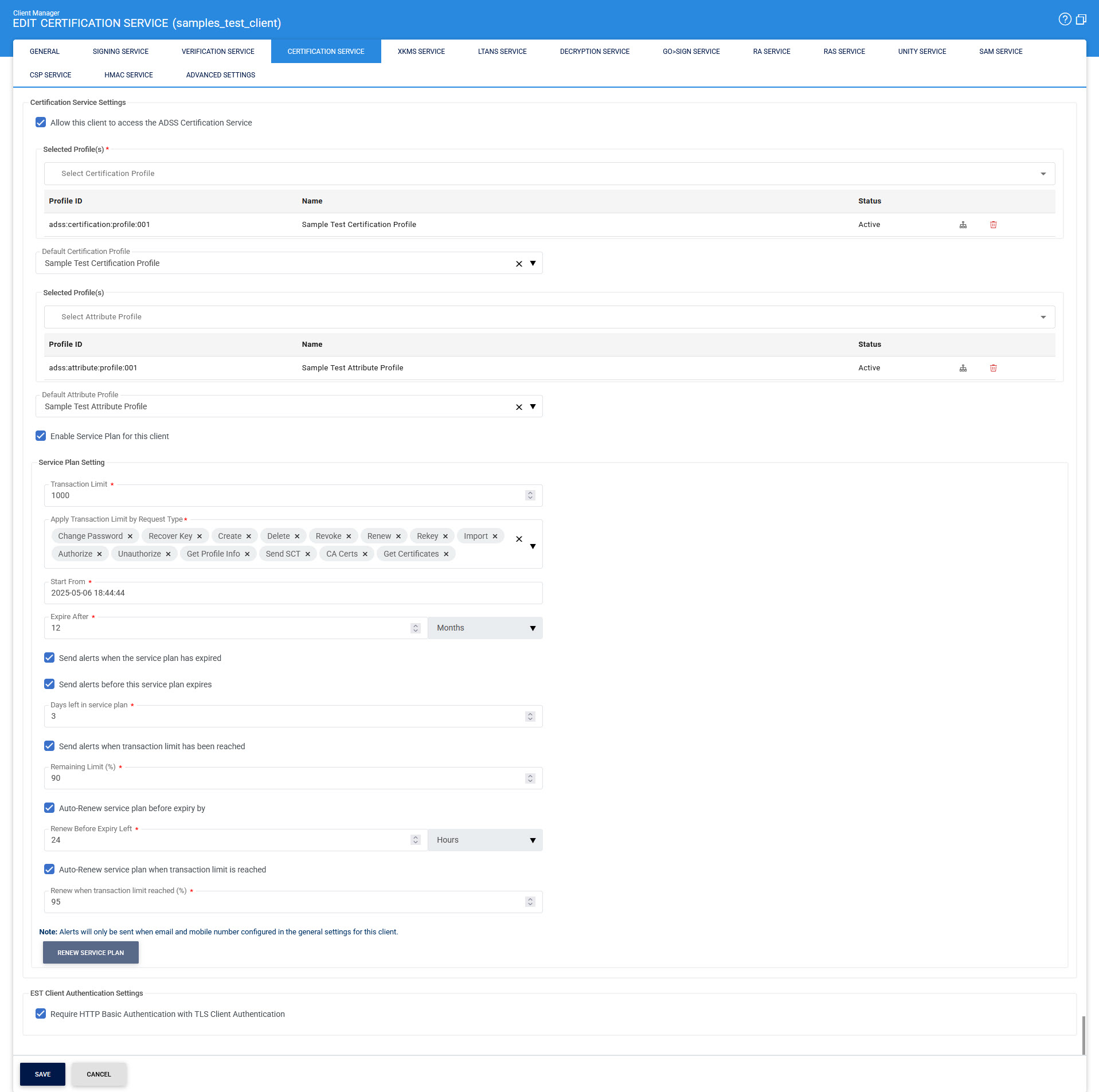Click hierarchy icon for attribute profile row

pos(963,368)
